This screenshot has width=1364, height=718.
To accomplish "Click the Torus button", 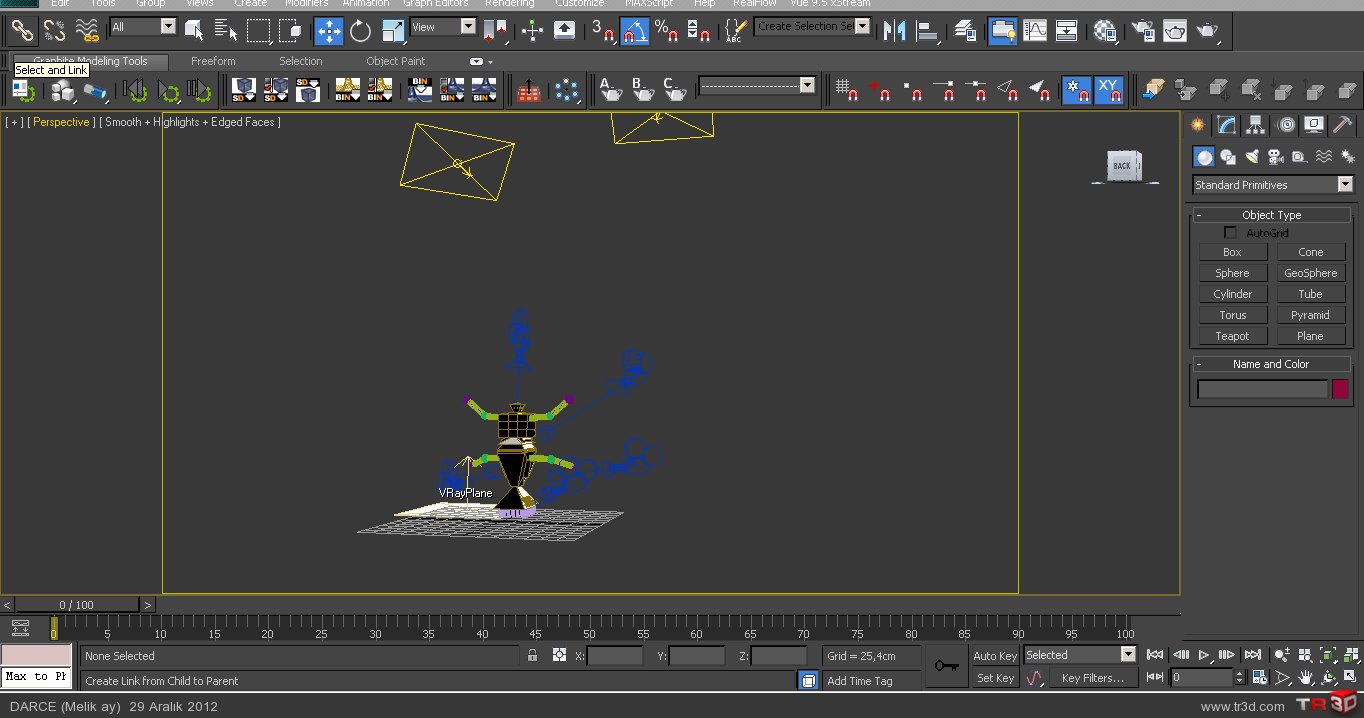I will click(1232, 315).
